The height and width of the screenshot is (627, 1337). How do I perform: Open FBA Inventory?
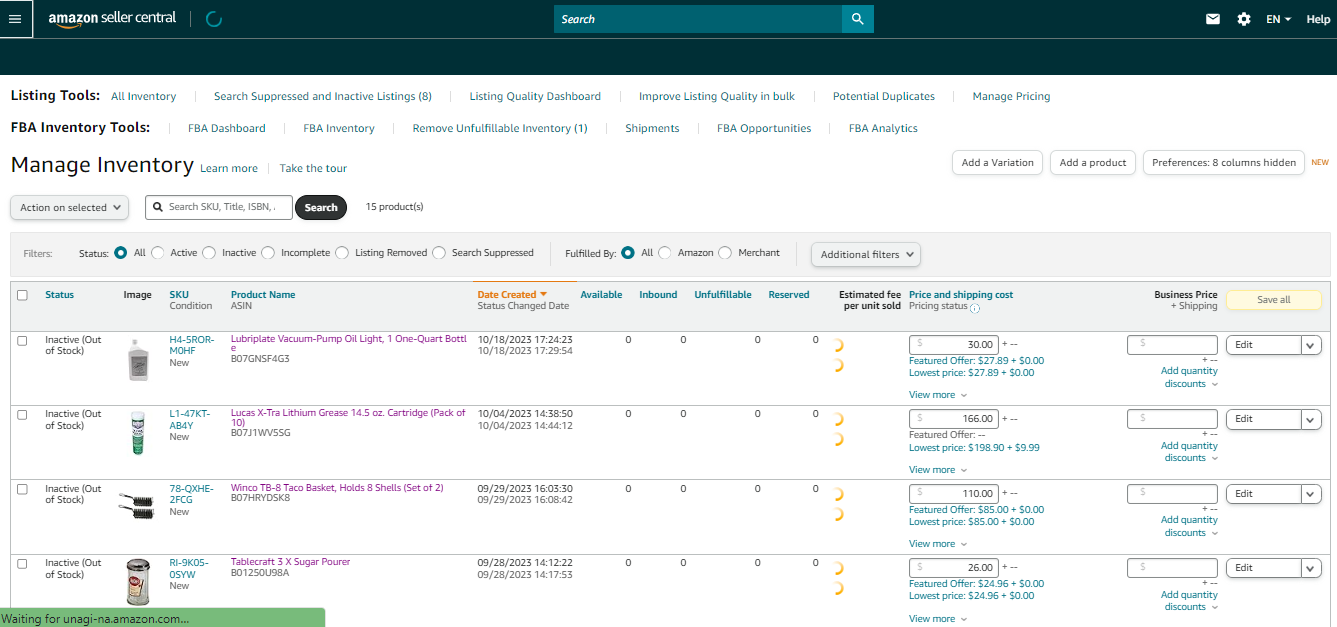click(x=339, y=129)
